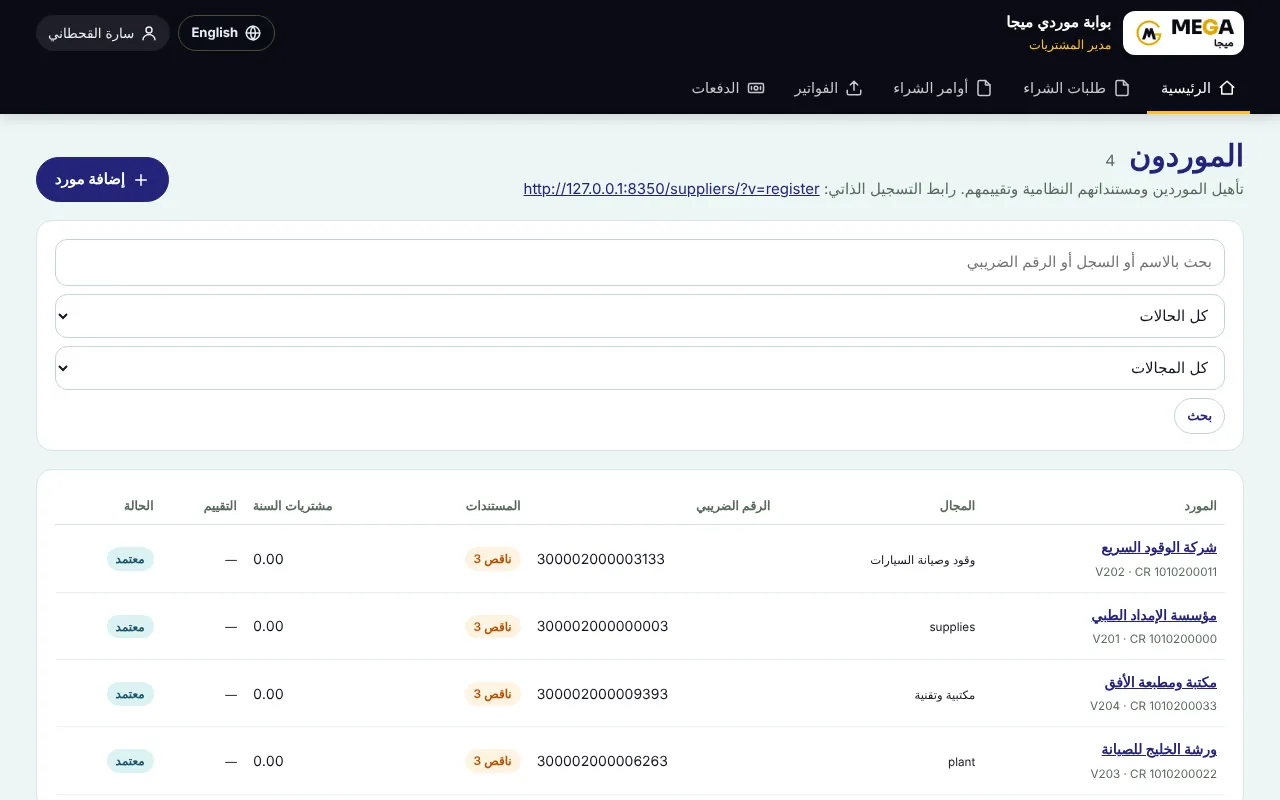Click the payments banknote icon
1280x800 pixels.
tap(756, 88)
